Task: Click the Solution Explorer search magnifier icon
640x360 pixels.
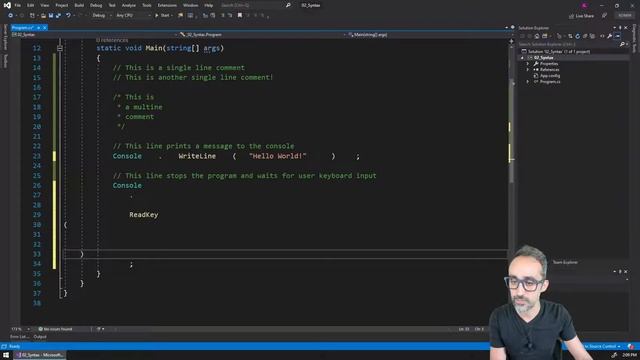Action: [622, 44]
